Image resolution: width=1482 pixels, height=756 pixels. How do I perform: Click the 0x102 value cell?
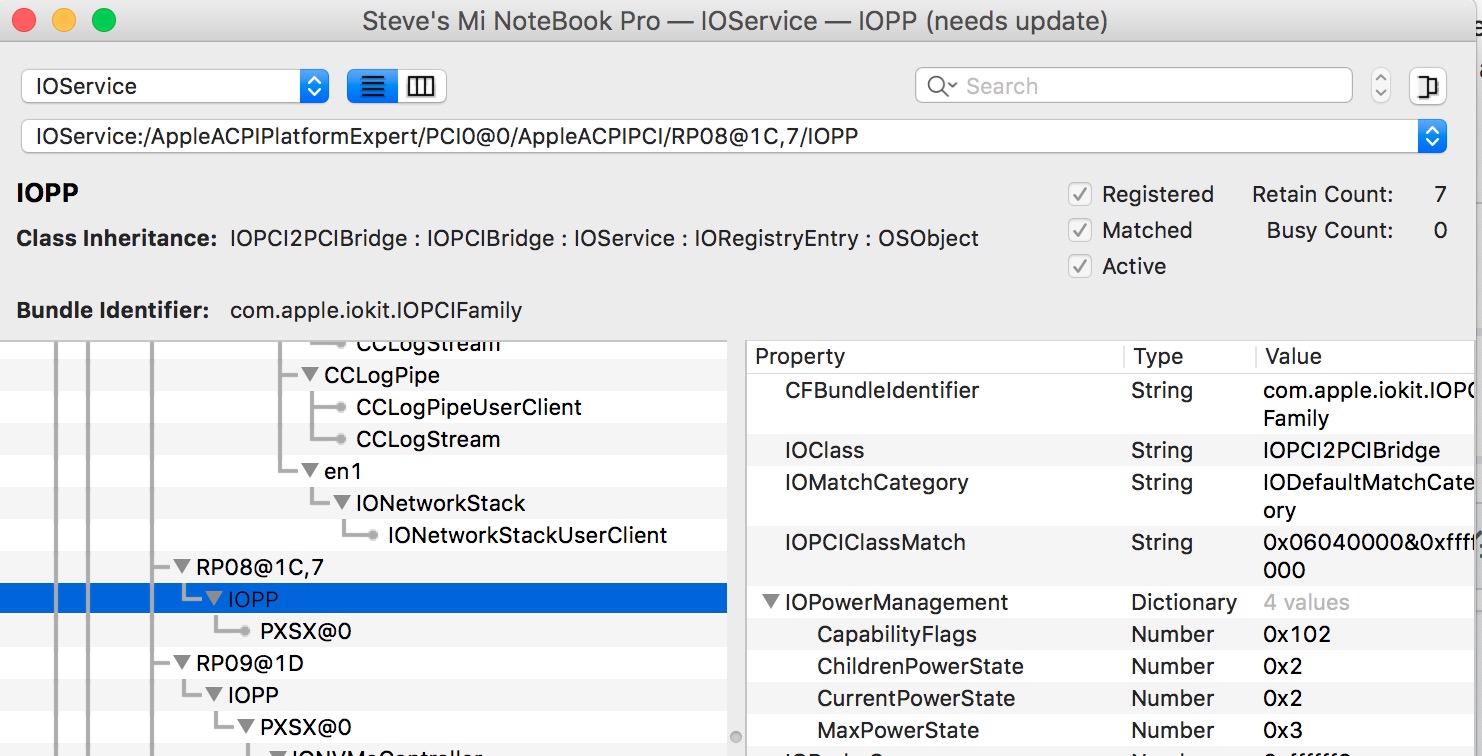pyautogui.click(x=1297, y=634)
